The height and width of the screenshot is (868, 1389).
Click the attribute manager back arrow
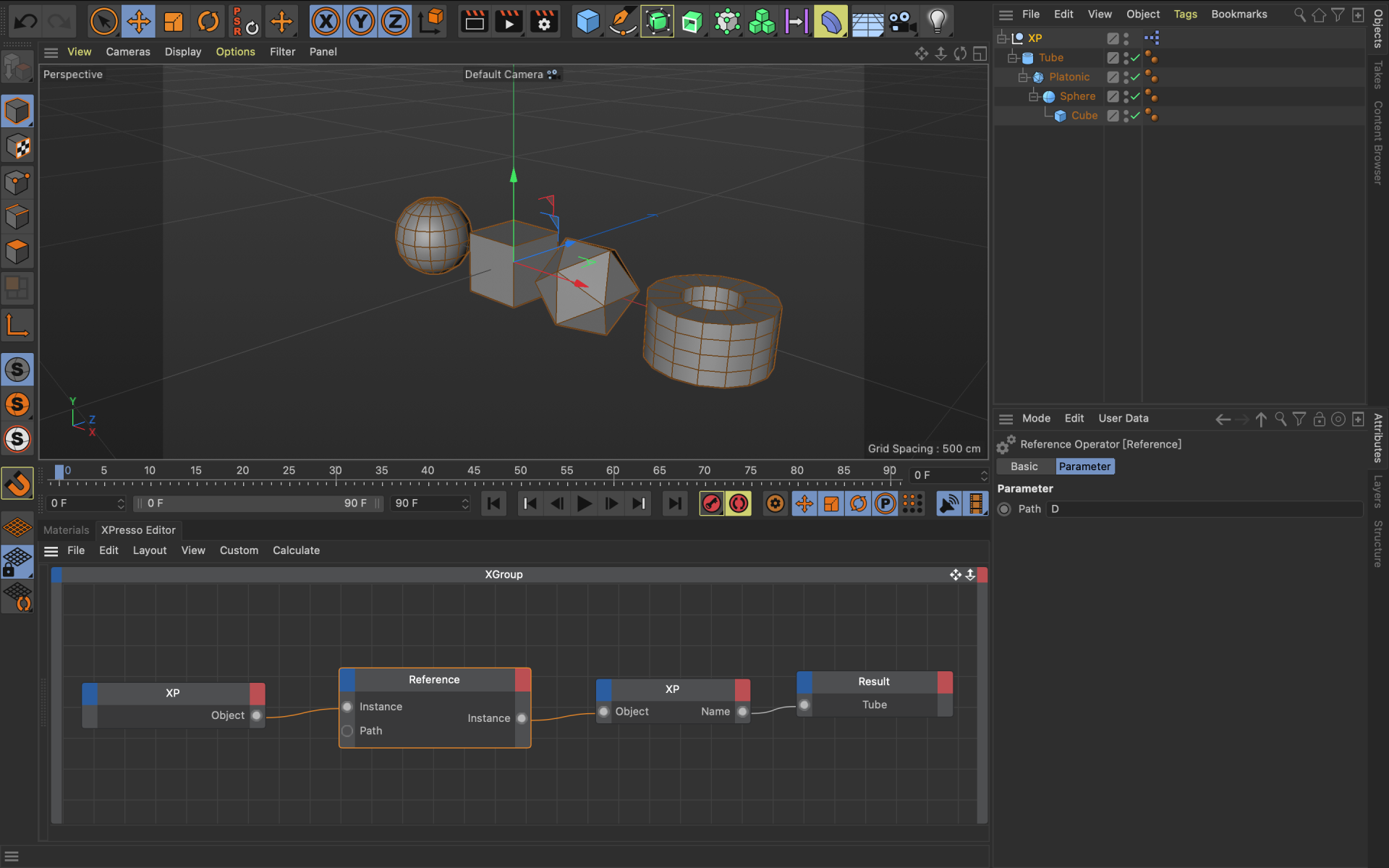[x=1223, y=420]
